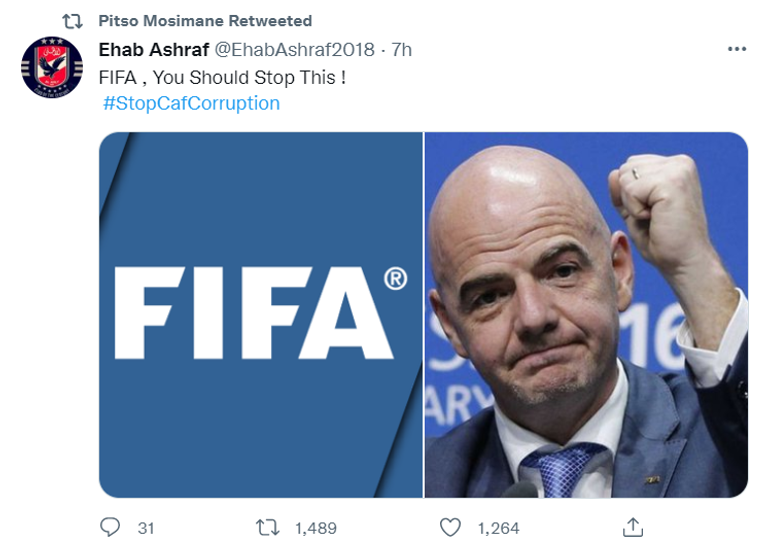Viewport: 768px width, 552px height.
Task: Click the share tweet icon
Action: (632, 526)
